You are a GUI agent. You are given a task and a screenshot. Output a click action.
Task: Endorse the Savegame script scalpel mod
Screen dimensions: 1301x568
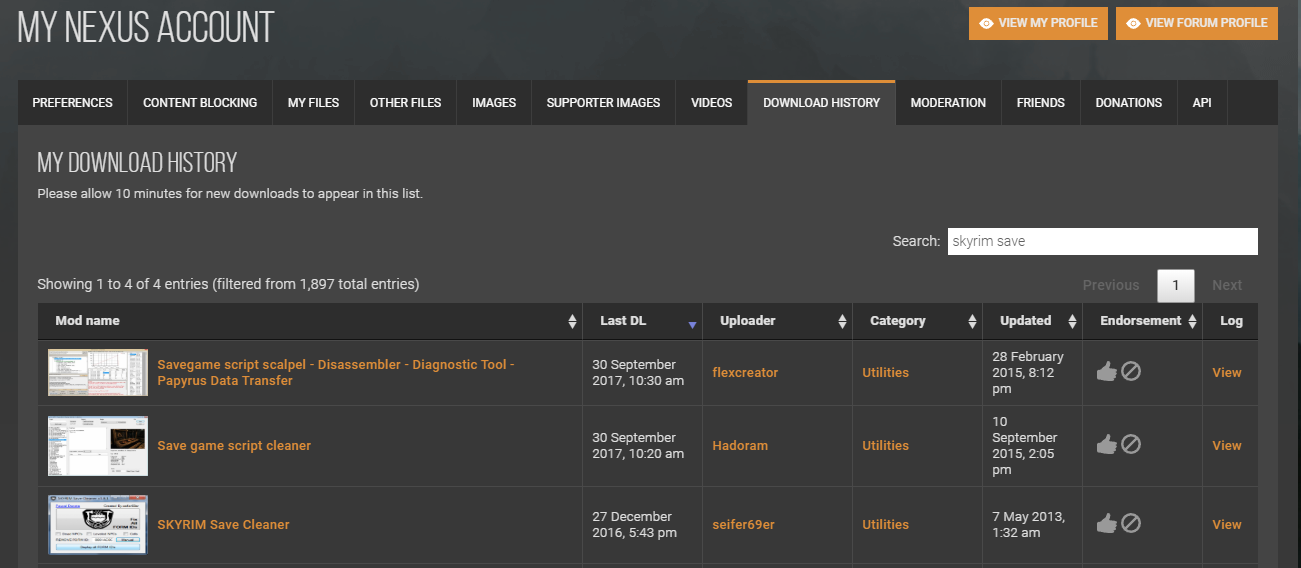(1106, 372)
